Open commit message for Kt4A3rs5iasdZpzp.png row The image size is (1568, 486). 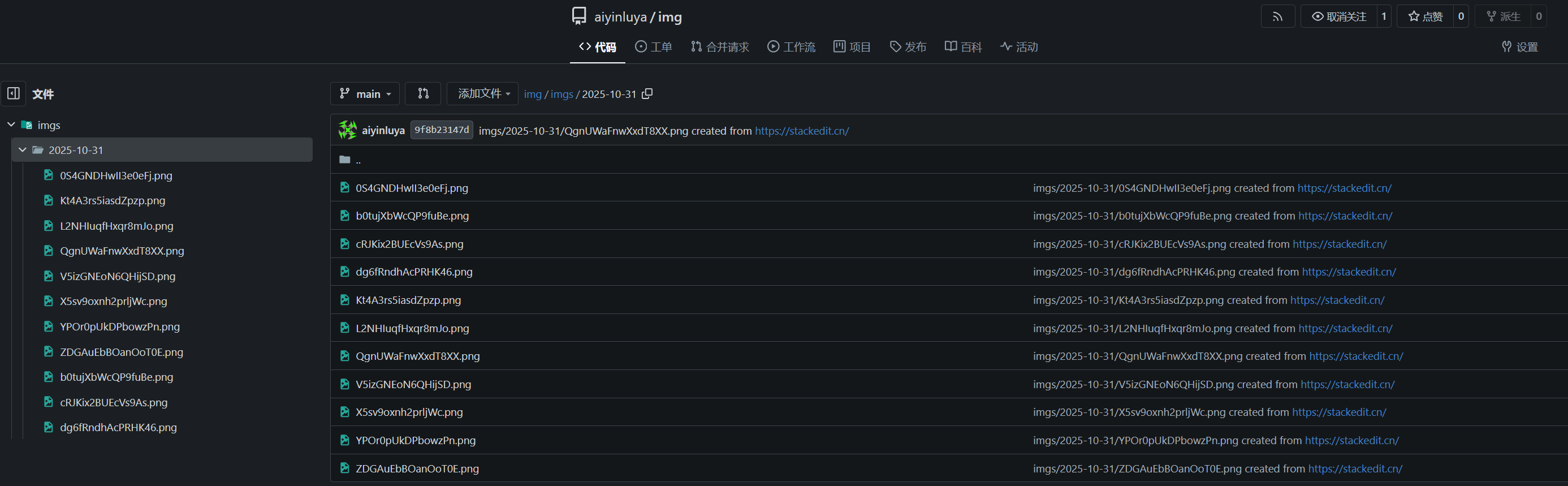[1160, 300]
